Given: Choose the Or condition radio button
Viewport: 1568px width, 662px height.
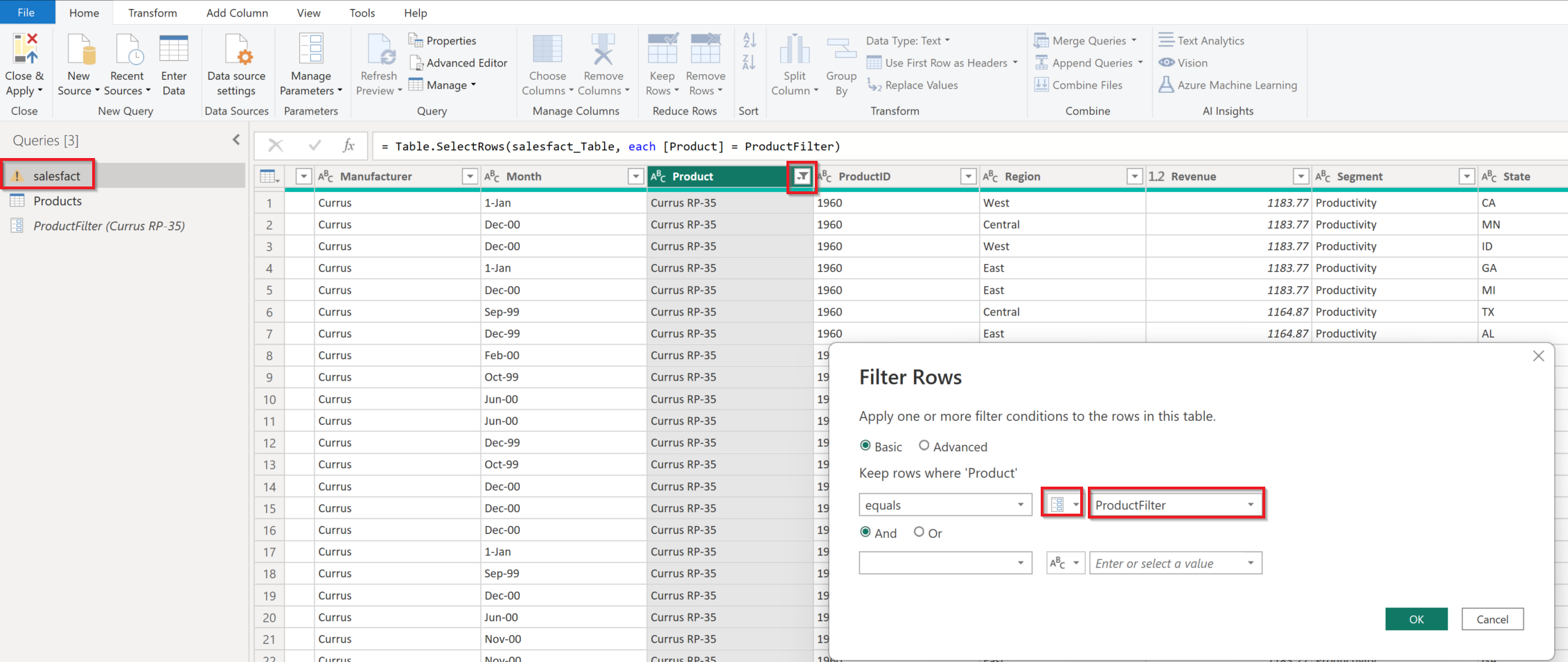Looking at the screenshot, I should click(919, 532).
